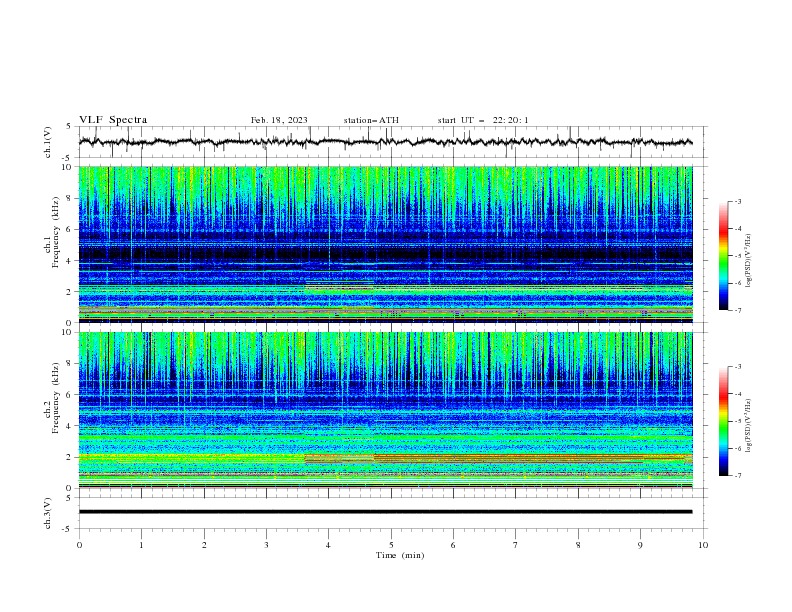Click the time axis tick label "10"
The height and width of the screenshot is (612, 792).
click(x=703, y=545)
